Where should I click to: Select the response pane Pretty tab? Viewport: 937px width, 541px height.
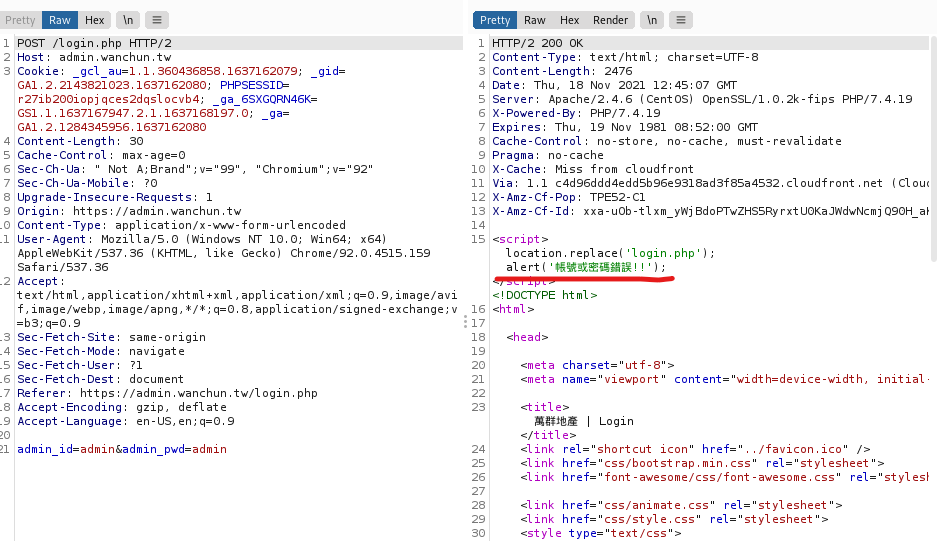(495, 20)
